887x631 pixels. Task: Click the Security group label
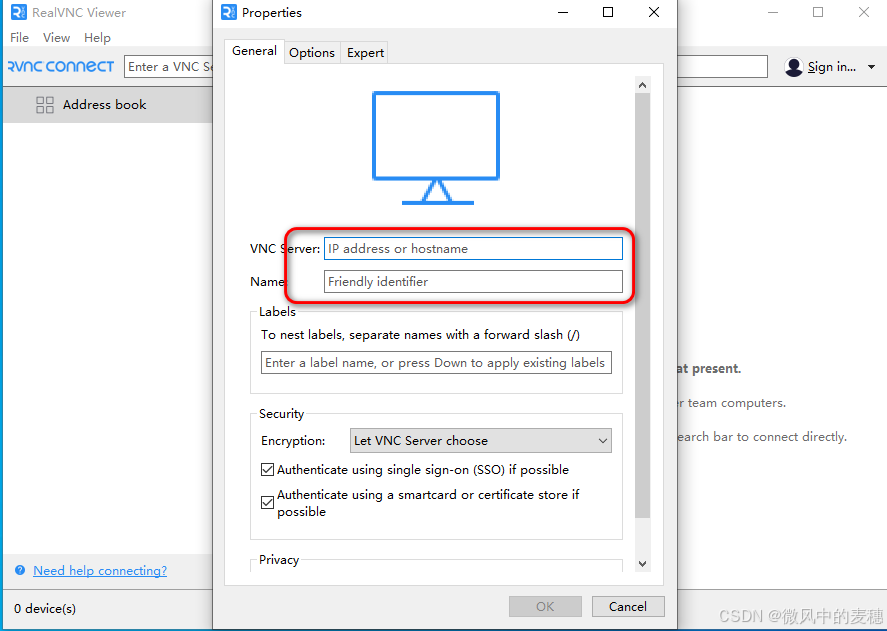tap(281, 414)
